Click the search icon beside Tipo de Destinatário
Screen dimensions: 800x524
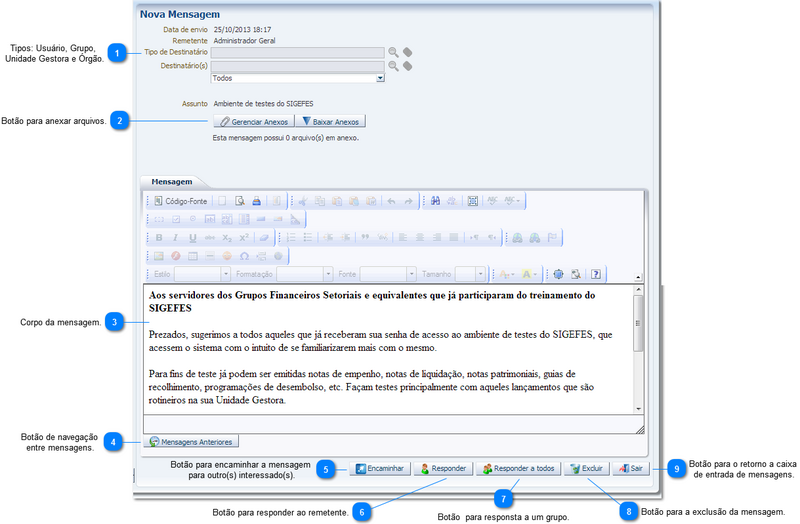pos(393,53)
